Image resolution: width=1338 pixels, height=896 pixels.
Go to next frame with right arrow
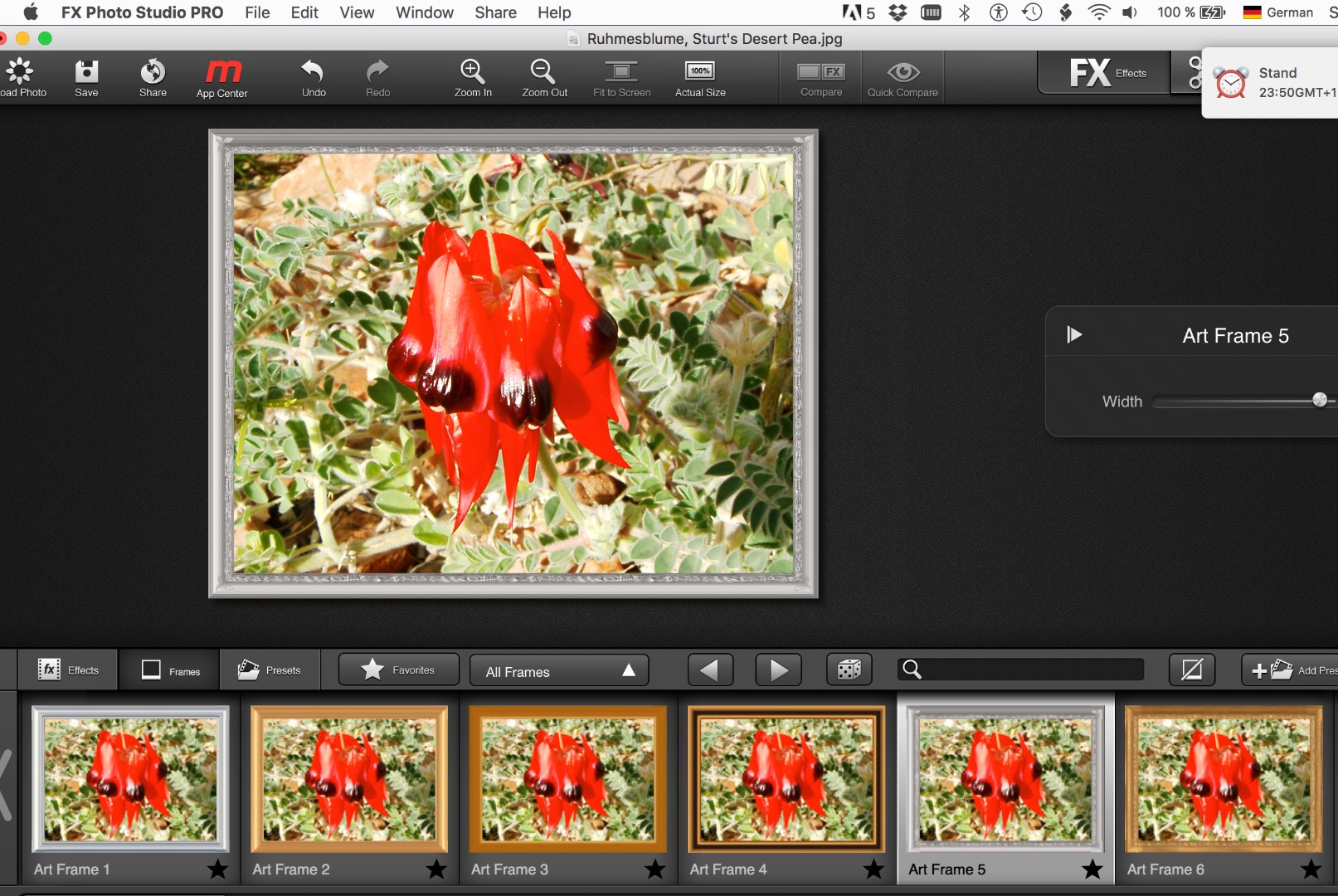click(778, 670)
